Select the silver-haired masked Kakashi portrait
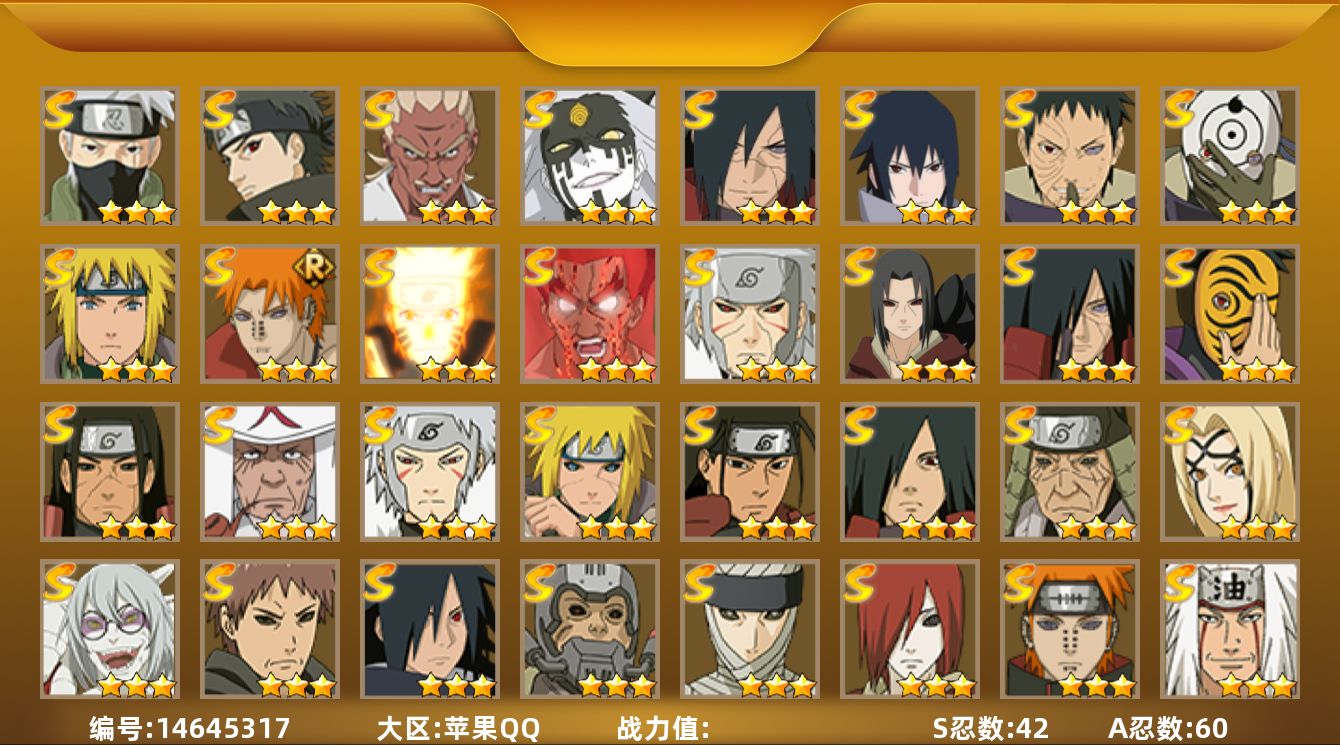The width and height of the screenshot is (1340, 745). [x=109, y=156]
